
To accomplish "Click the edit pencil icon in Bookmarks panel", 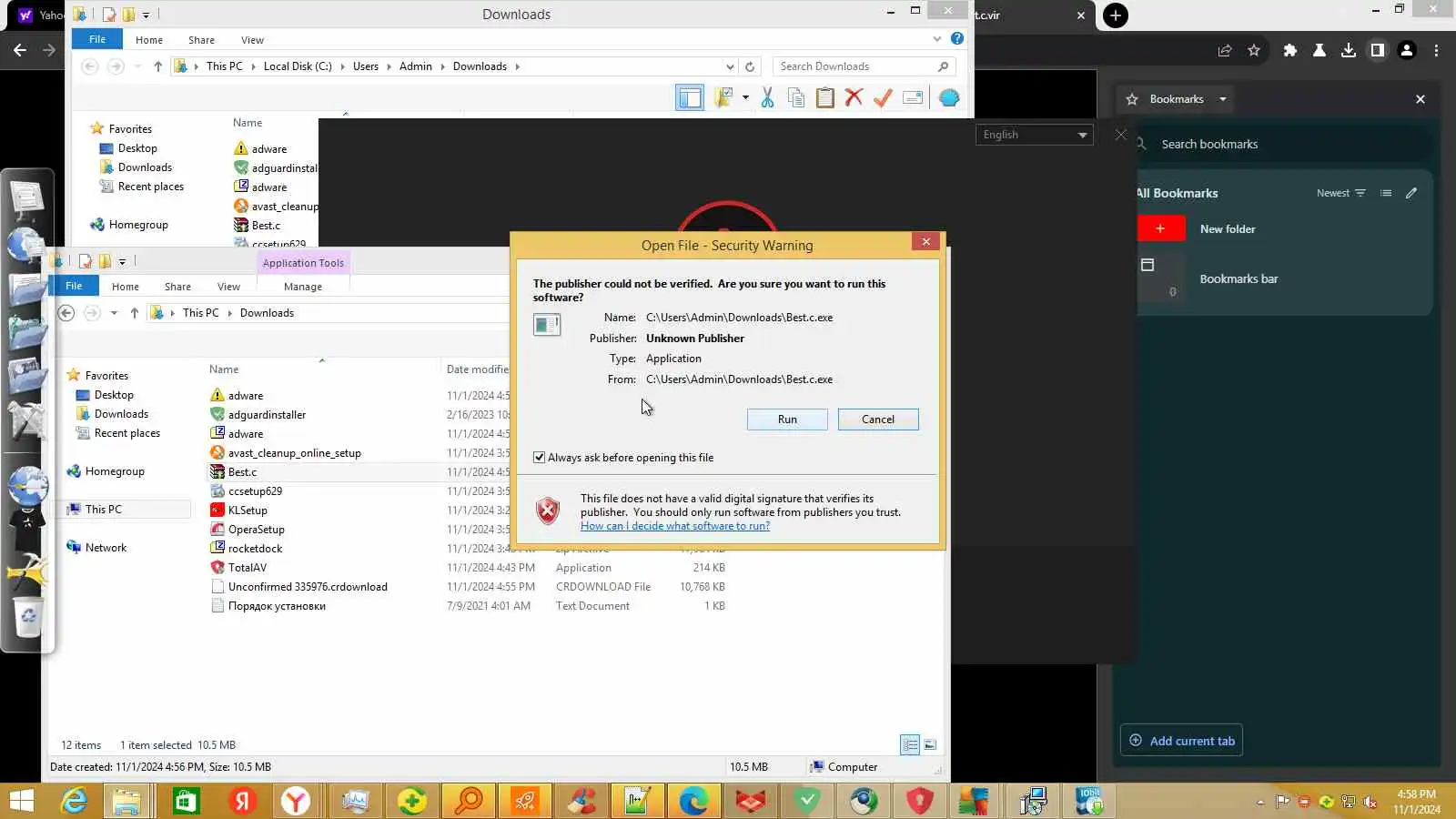I will pos(1411,193).
